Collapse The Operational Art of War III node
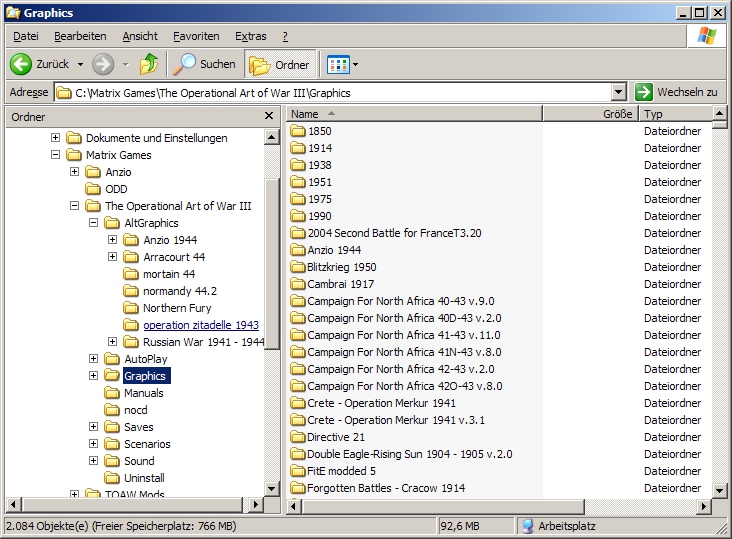The image size is (732, 539). click(x=74, y=205)
